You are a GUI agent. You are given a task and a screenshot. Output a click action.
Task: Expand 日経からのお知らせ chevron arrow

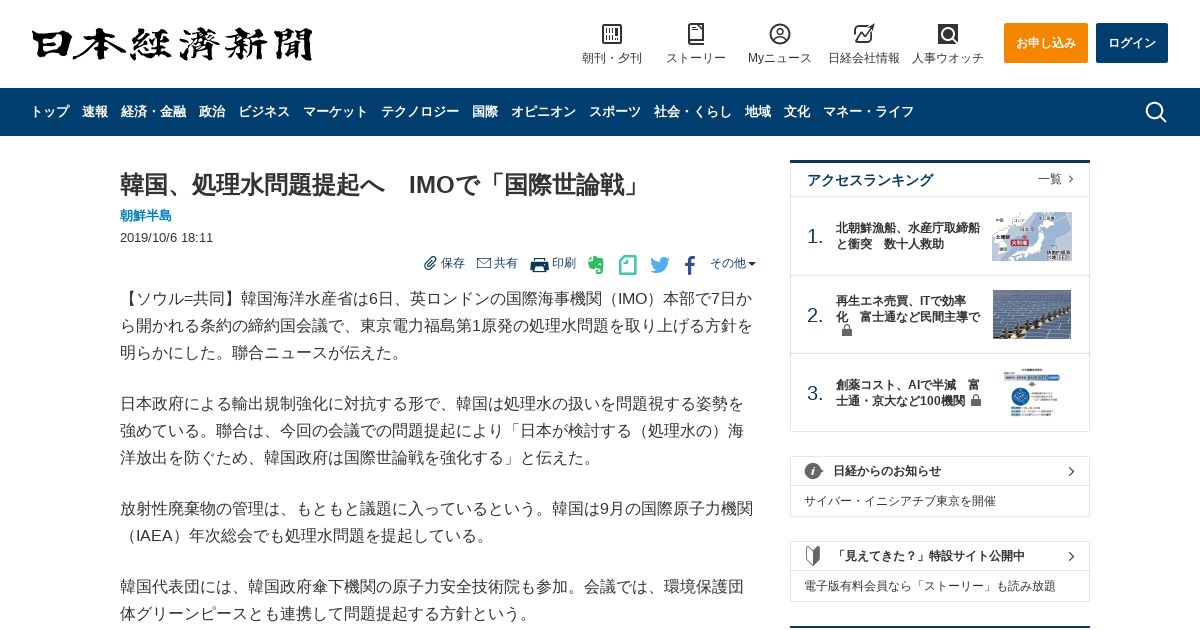1071,471
